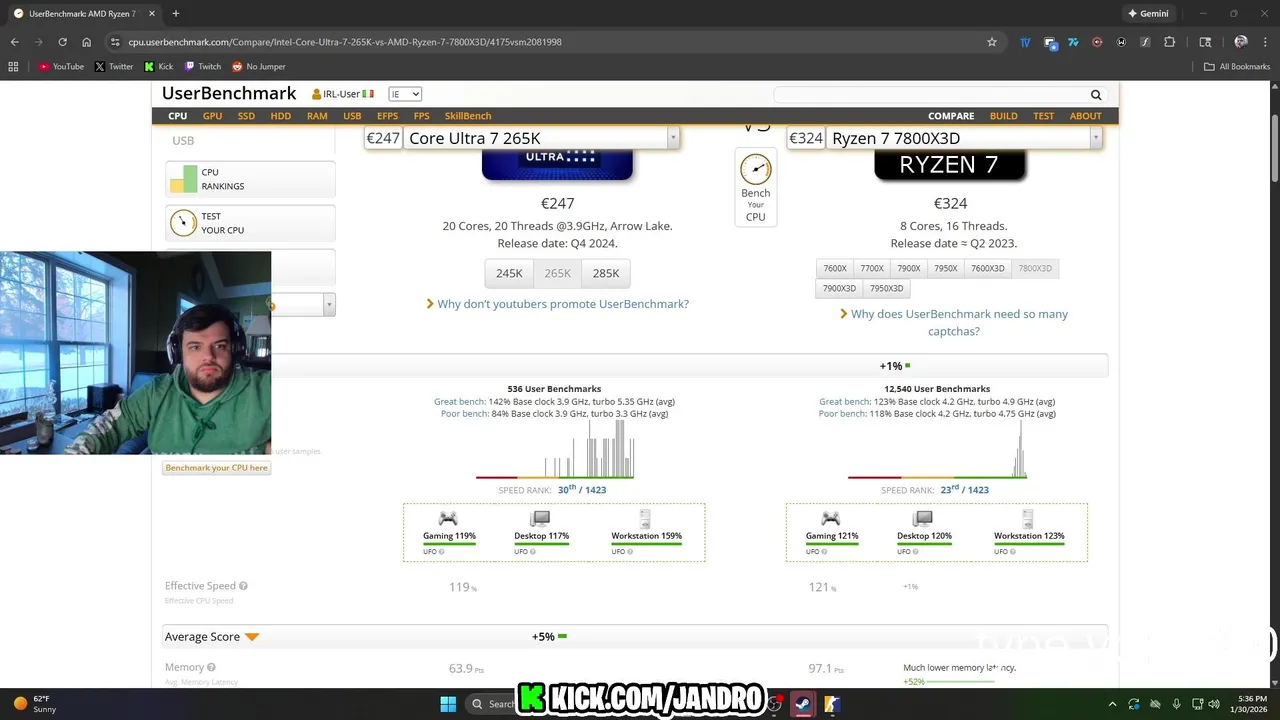Image resolution: width=1280 pixels, height=720 pixels.
Task: Open All Bookmarks folder
Action: pos(1237,67)
